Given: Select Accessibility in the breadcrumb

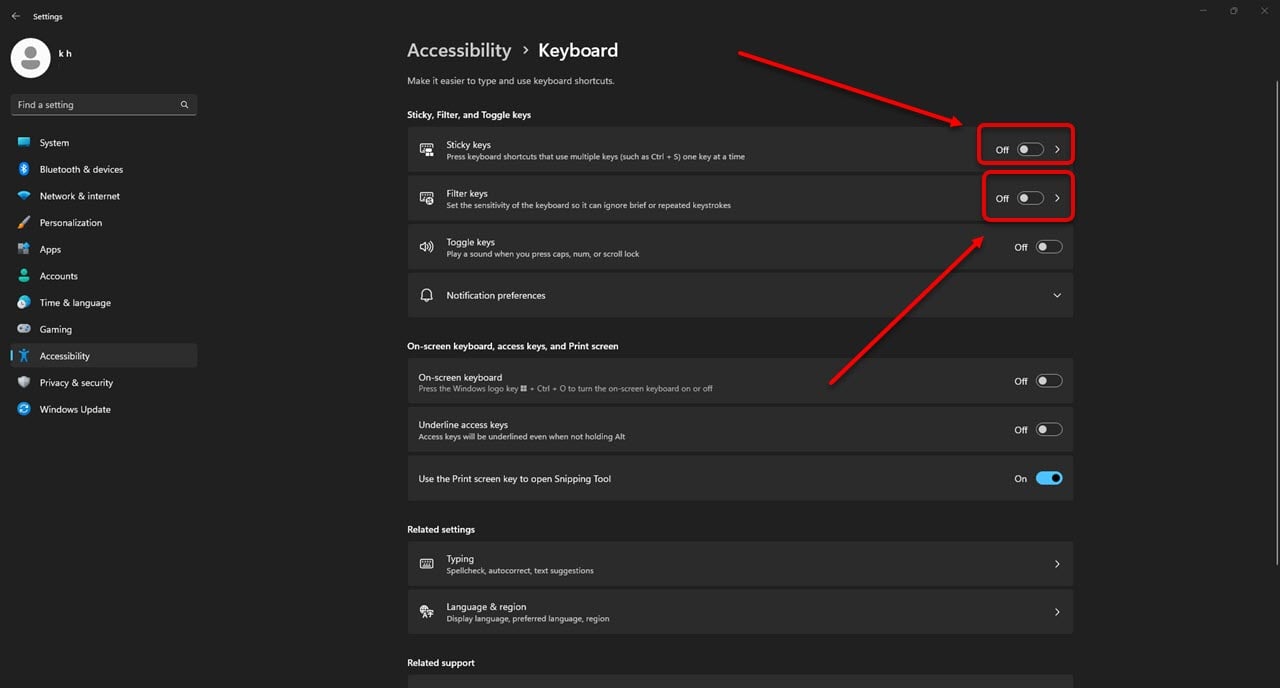Looking at the screenshot, I should [459, 50].
